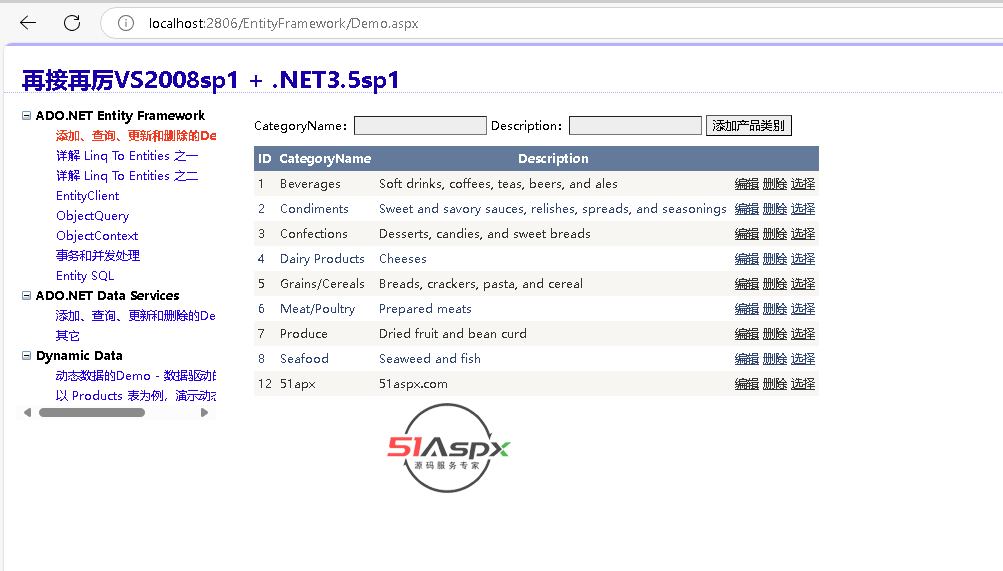Screen dimensions: 1003x571
Task: Click 删除 for the Grains/Cereals row
Action: click(x=775, y=284)
